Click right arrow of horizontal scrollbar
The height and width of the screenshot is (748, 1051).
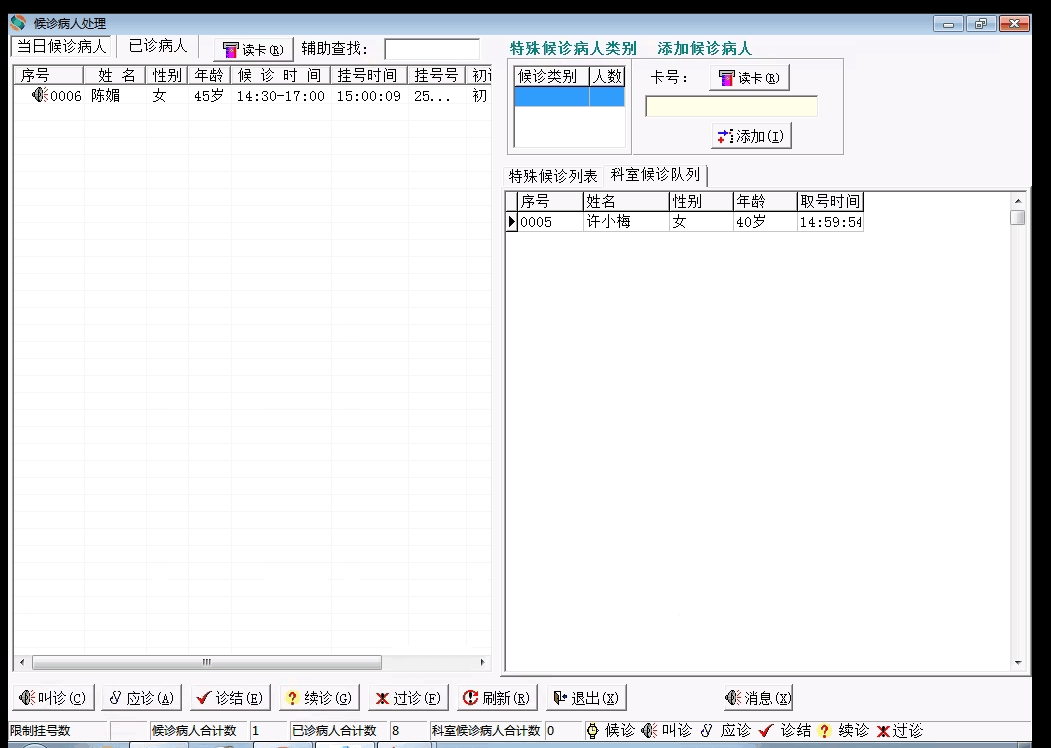pos(483,662)
